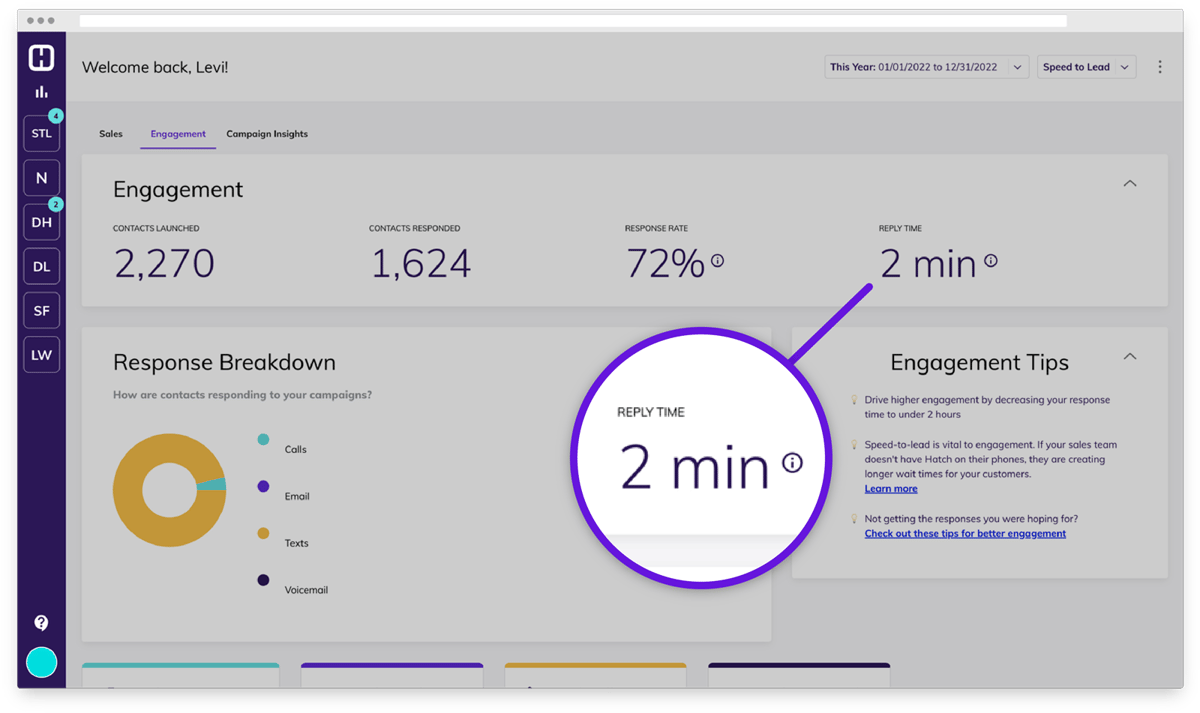Collapse the Engagement panel
Image resolution: width=1200 pixels, height=713 pixels.
click(x=1130, y=184)
